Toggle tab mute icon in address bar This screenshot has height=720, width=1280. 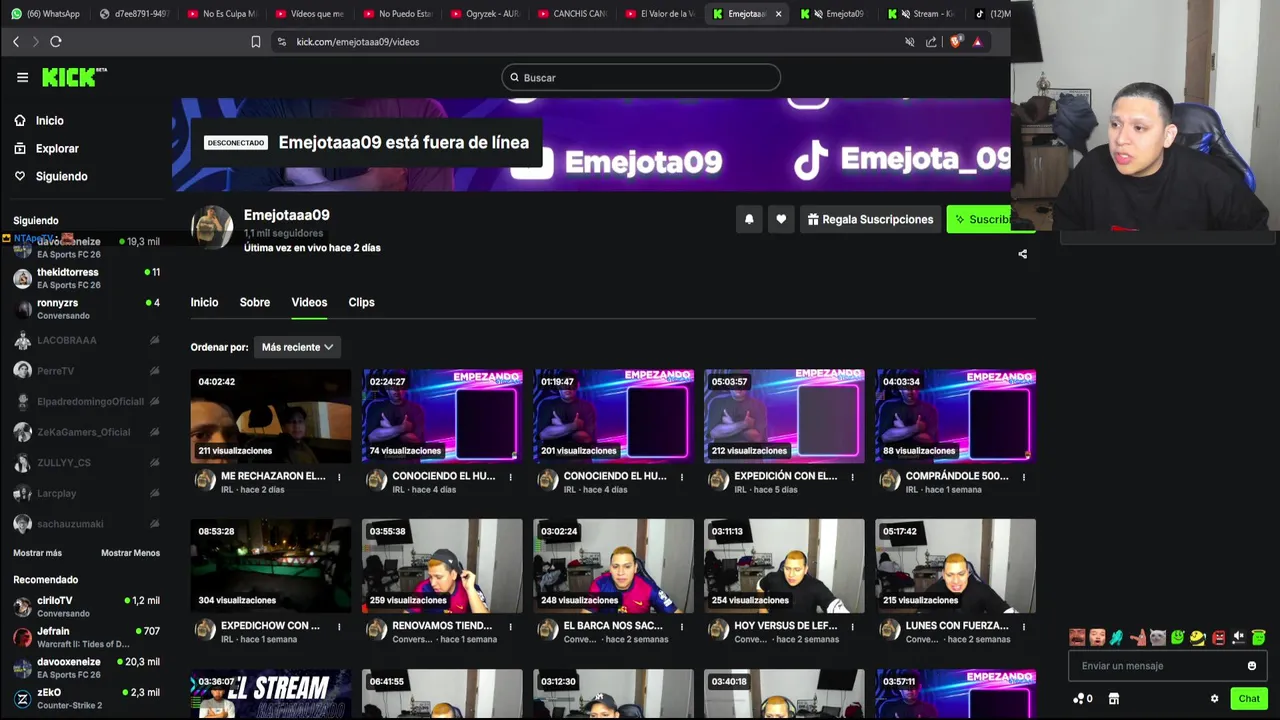pos(909,42)
